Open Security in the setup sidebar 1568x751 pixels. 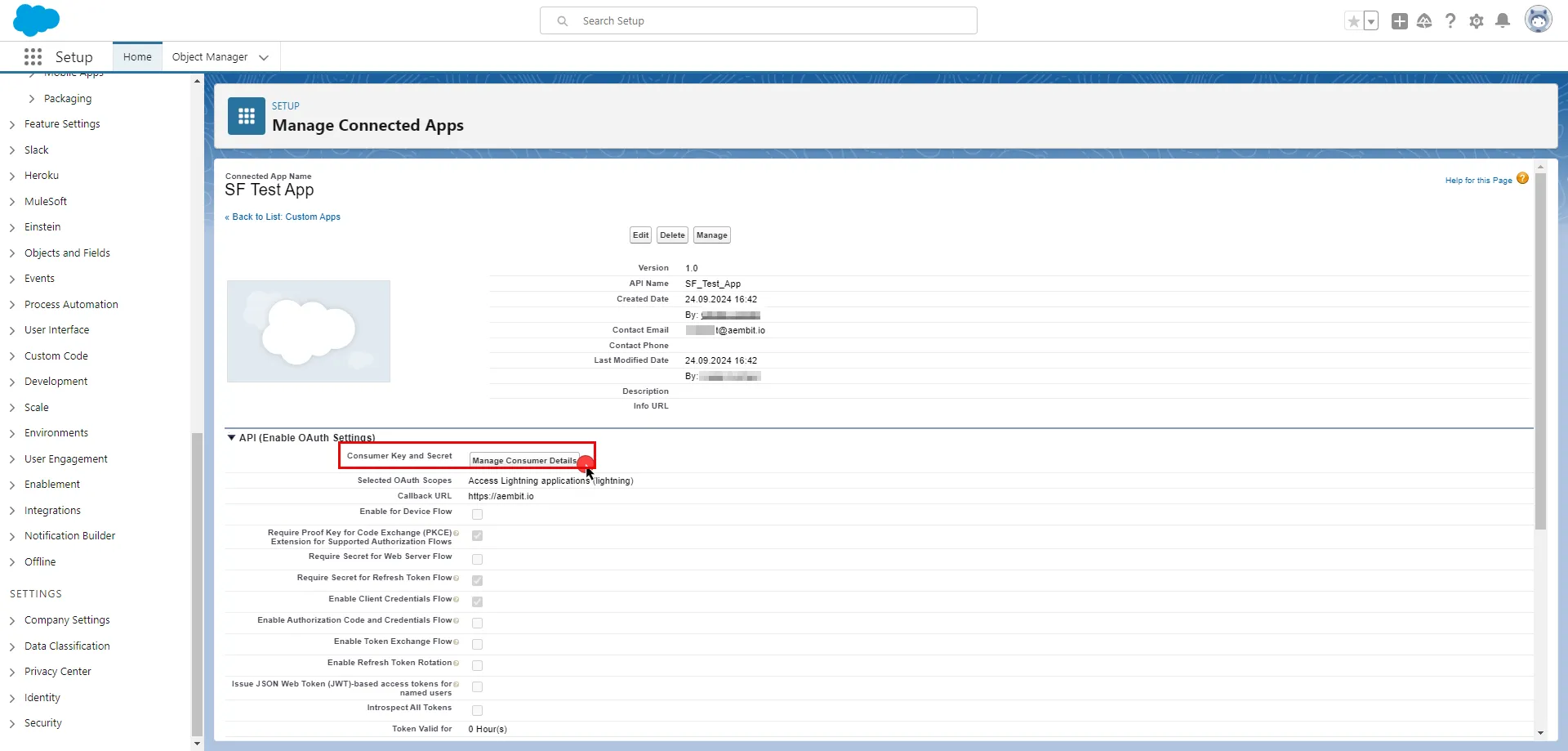pos(43,723)
